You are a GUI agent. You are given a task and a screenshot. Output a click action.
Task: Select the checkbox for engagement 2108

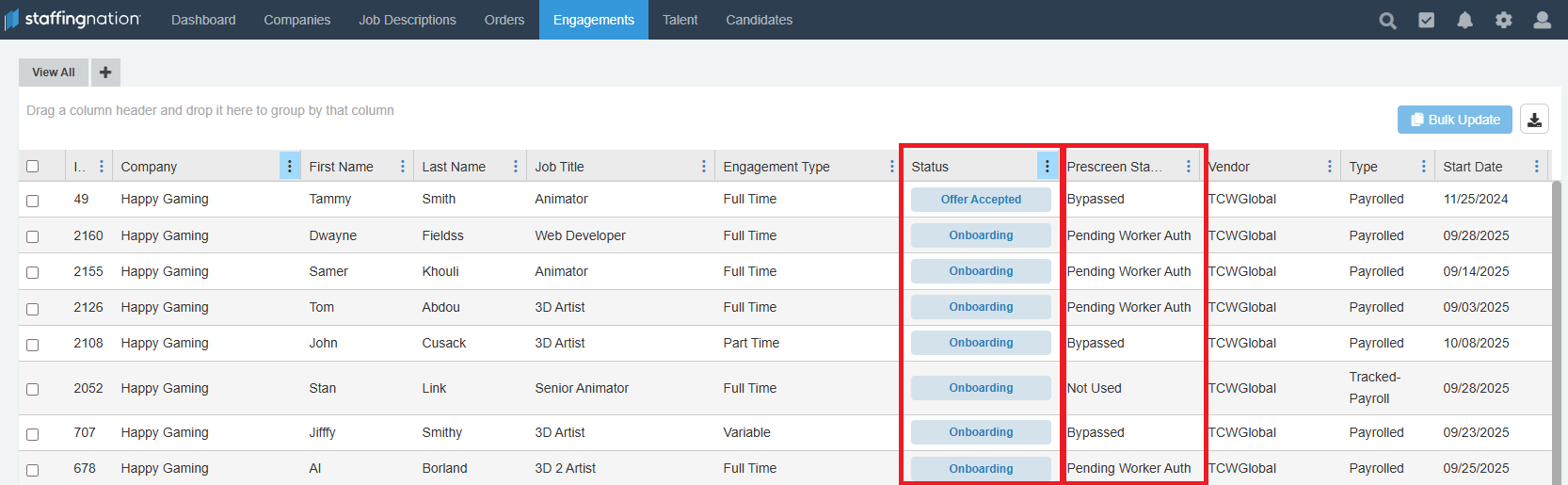(x=33, y=345)
